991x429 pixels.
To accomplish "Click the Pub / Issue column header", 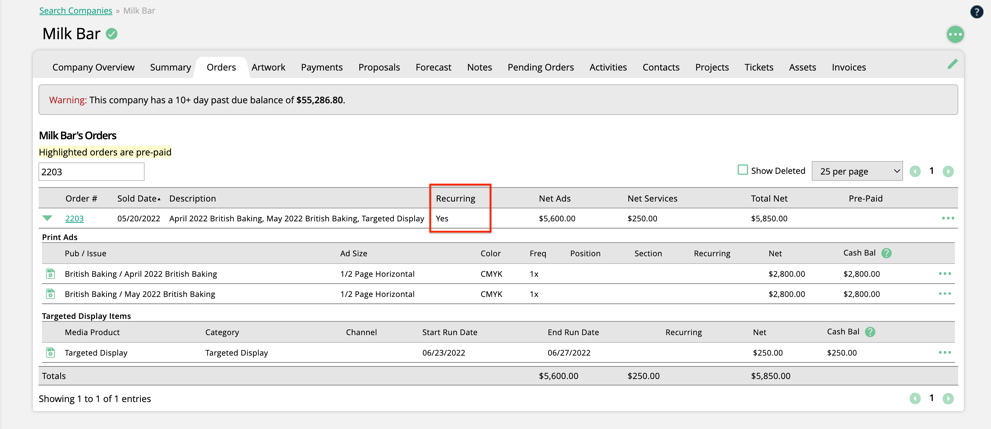I will point(85,253).
